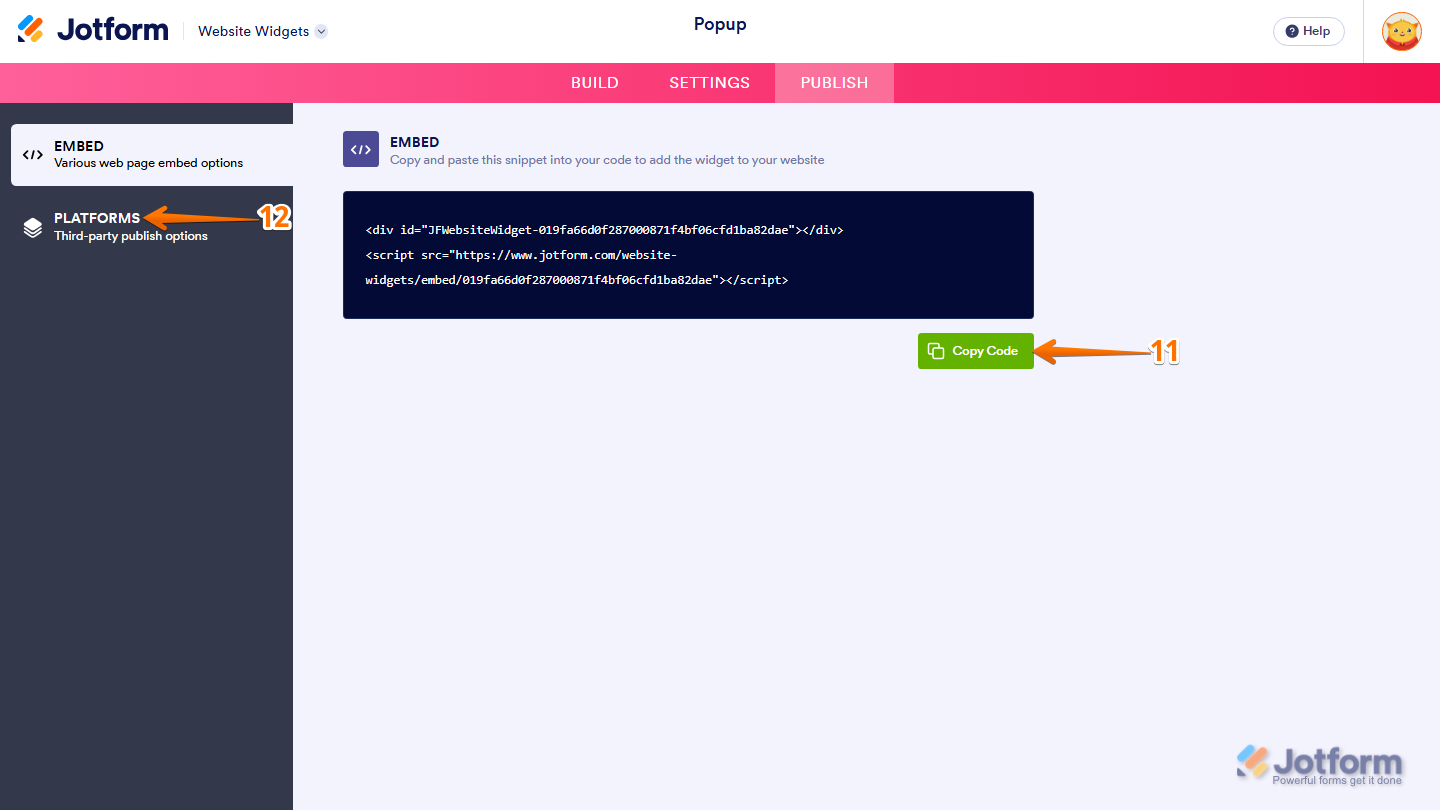Select the EMBED sidebar option
The width and height of the screenshot is (1440, 810).
tap(152, 155)
